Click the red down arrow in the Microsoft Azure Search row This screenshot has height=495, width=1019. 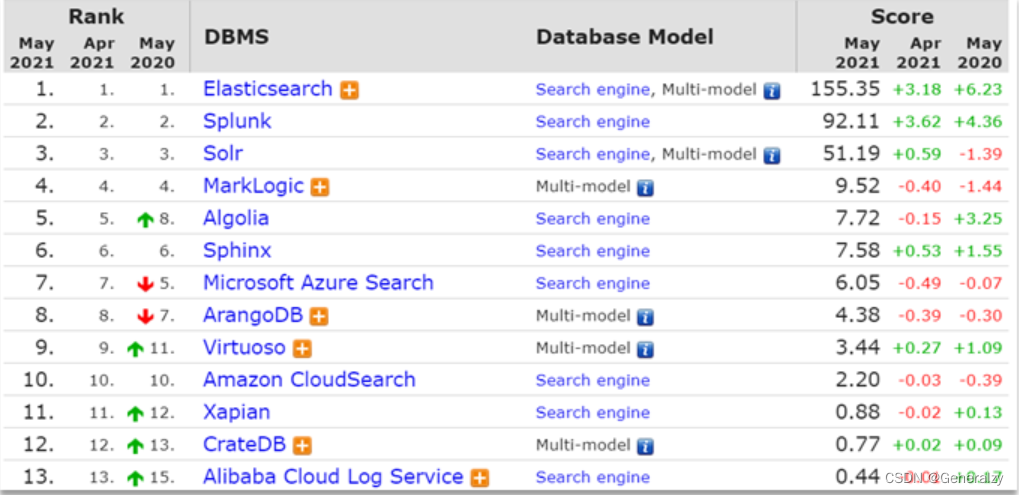tap(146, 285)
